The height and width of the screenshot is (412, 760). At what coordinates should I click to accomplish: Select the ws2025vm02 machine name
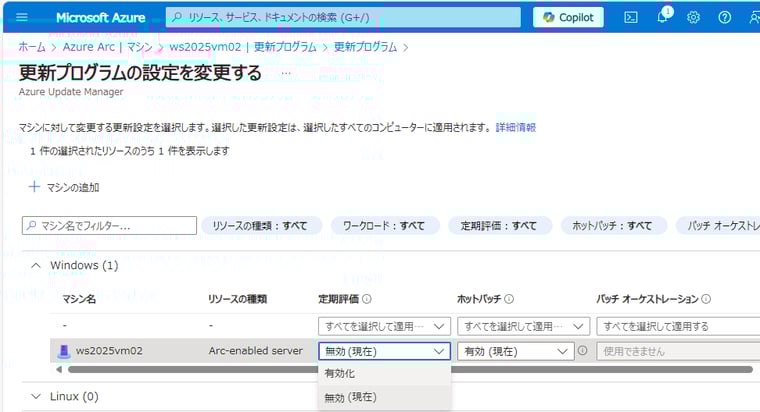click(x=109, y=351)
